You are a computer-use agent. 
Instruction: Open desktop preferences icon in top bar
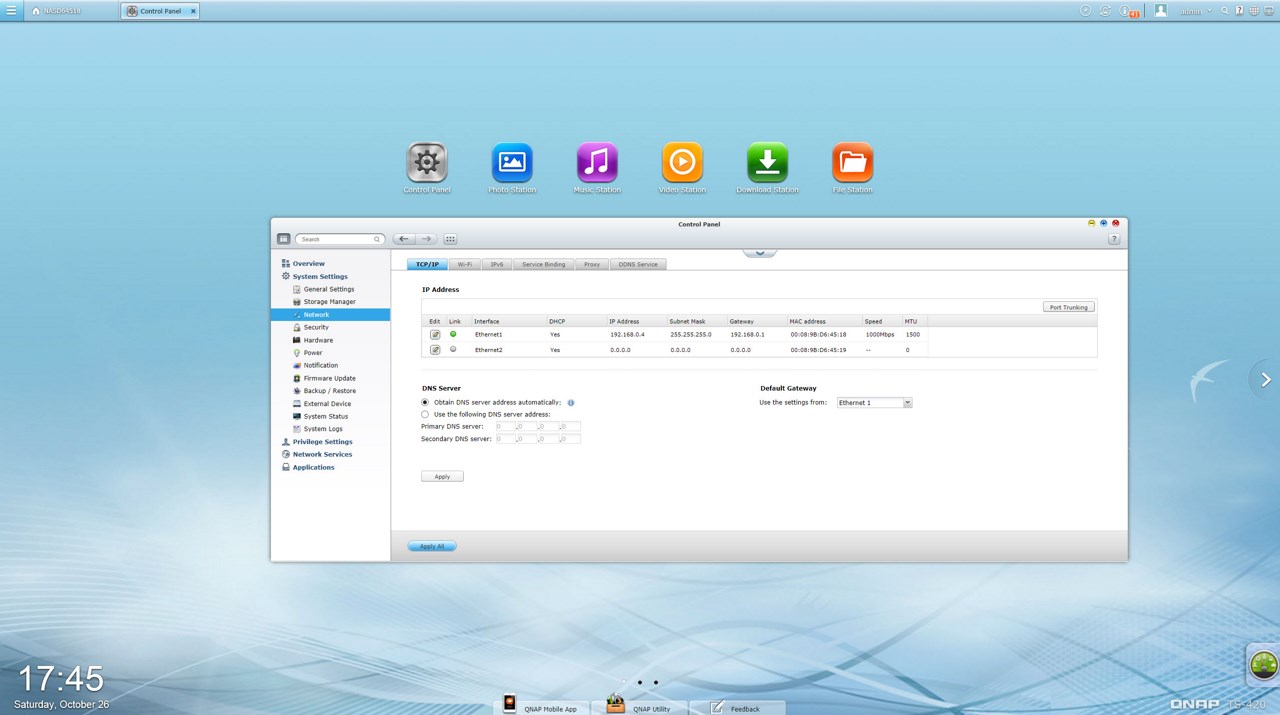(x=1268, y=10)
